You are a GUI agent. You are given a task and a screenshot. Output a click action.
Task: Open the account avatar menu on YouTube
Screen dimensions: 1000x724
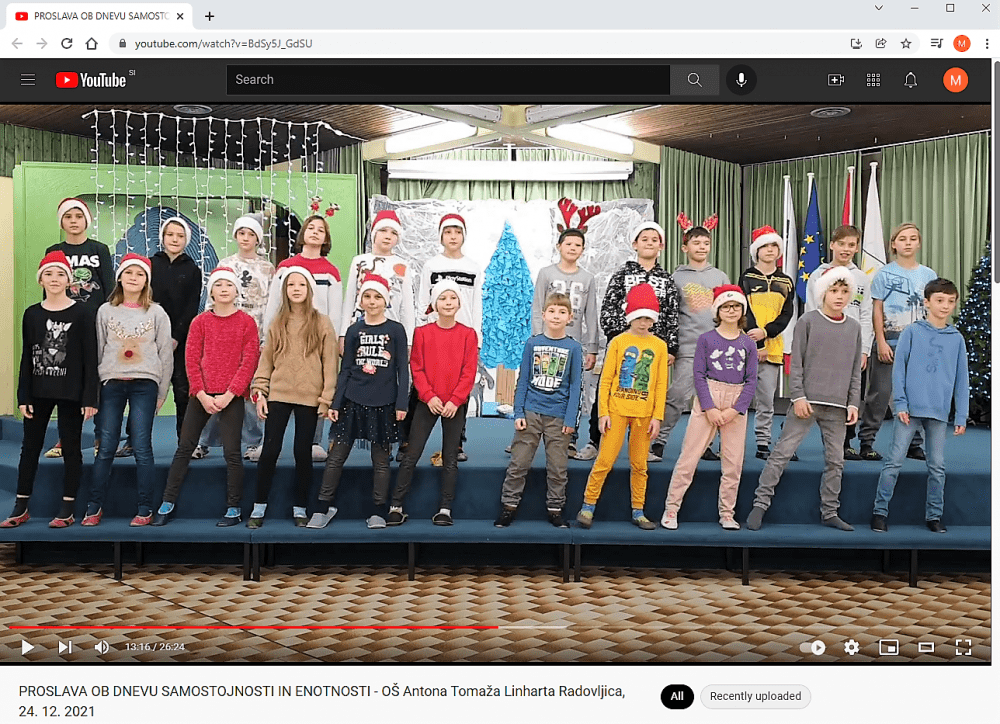(955, 80)
